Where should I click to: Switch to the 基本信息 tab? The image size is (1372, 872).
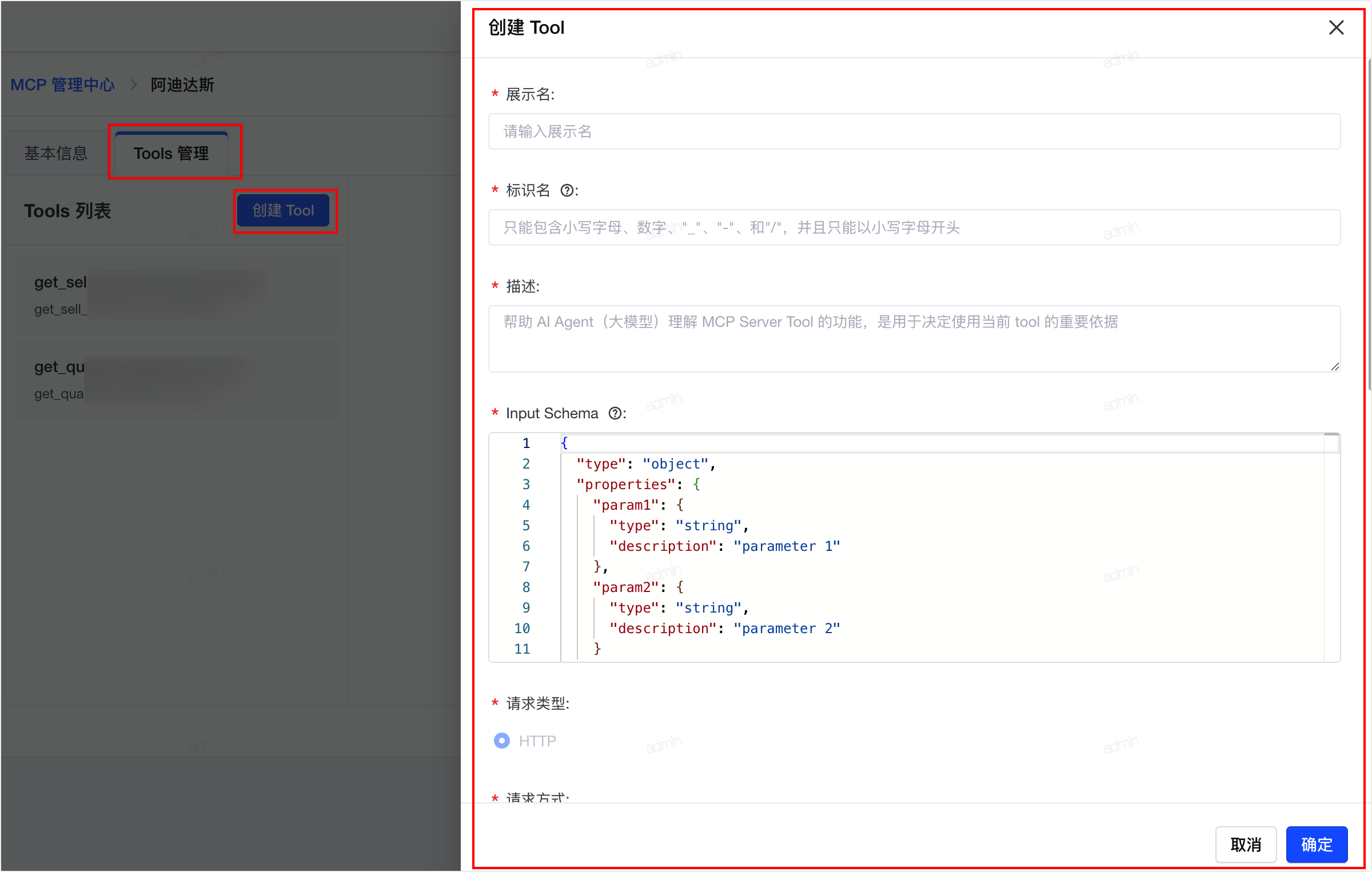pos(56,153)
